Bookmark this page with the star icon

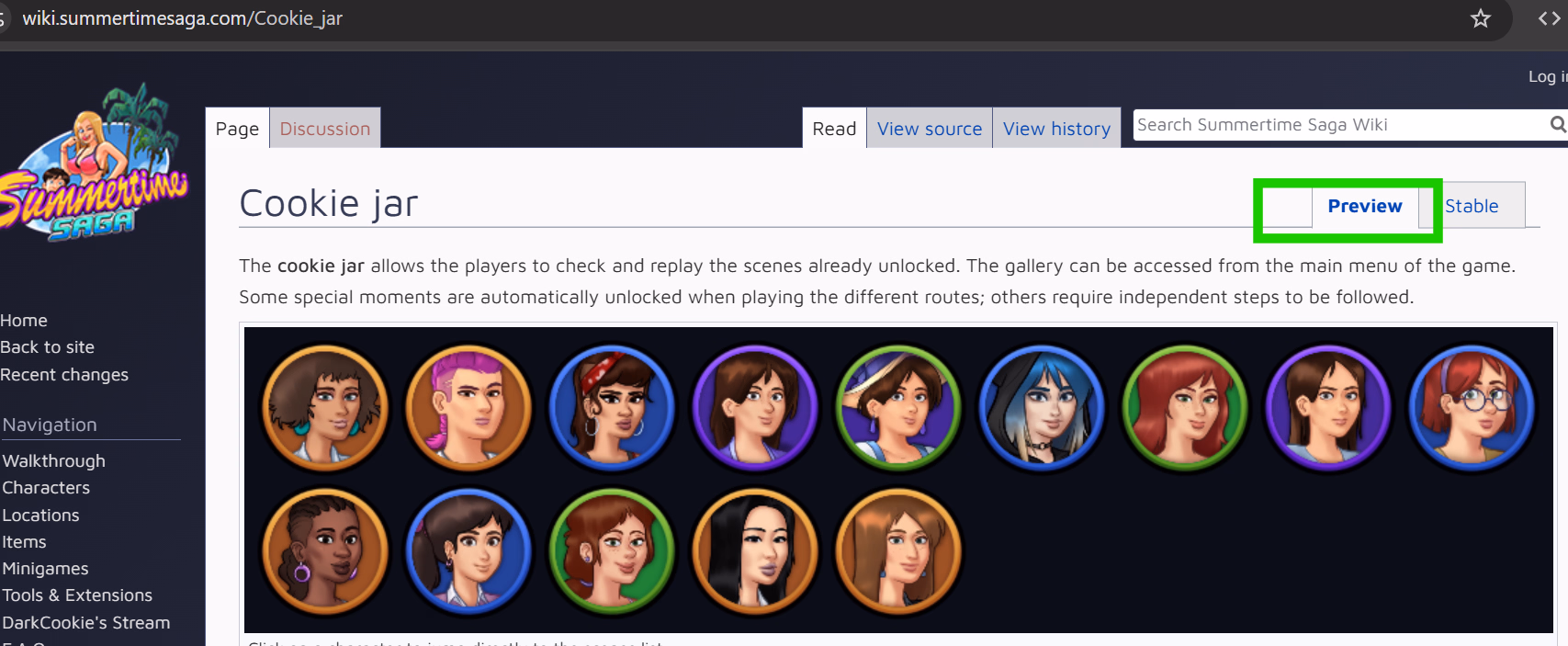(x=1480, y=18)
